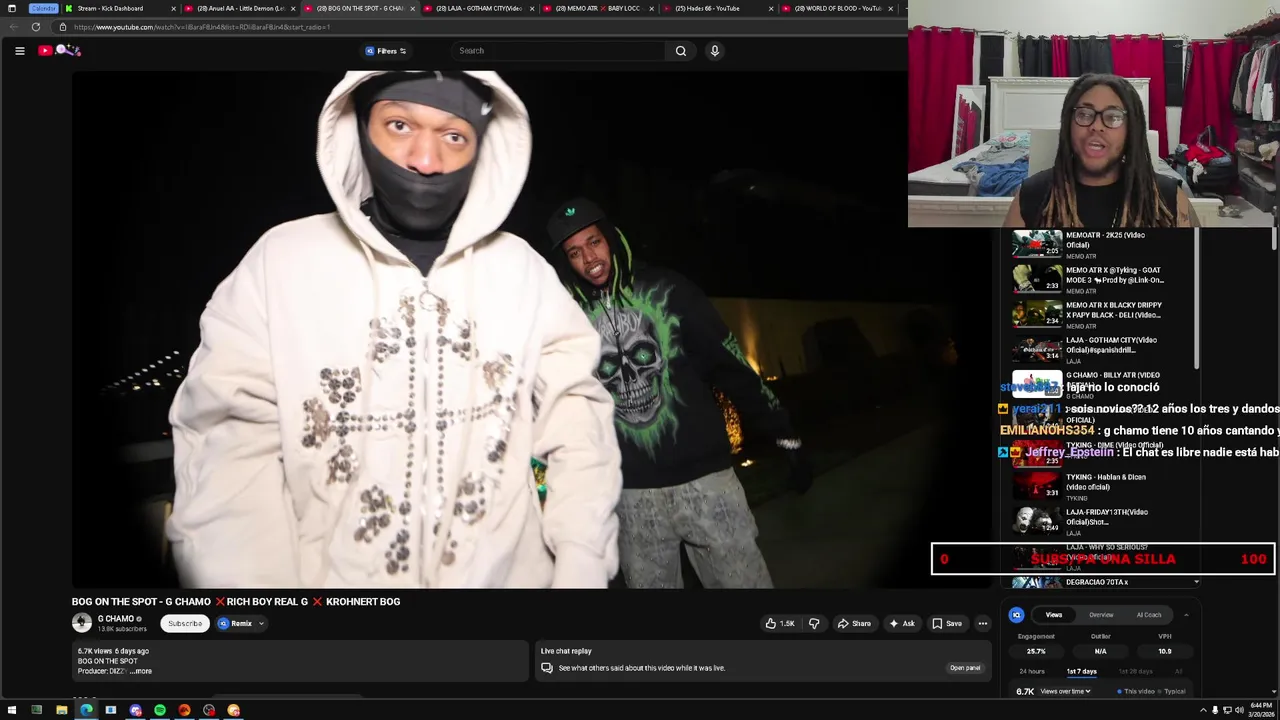Go to YouTube home via logo
Viewport: 1280px width, 720px height.
59,50
